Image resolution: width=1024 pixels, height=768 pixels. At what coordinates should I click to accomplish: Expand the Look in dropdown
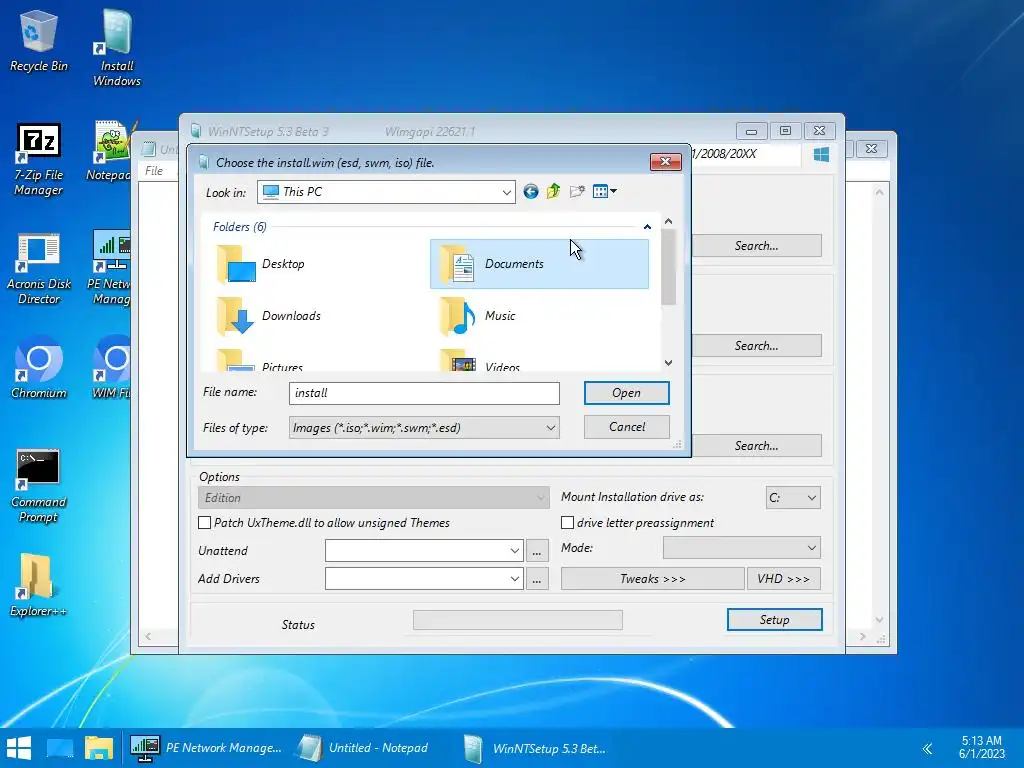[506, 192]
